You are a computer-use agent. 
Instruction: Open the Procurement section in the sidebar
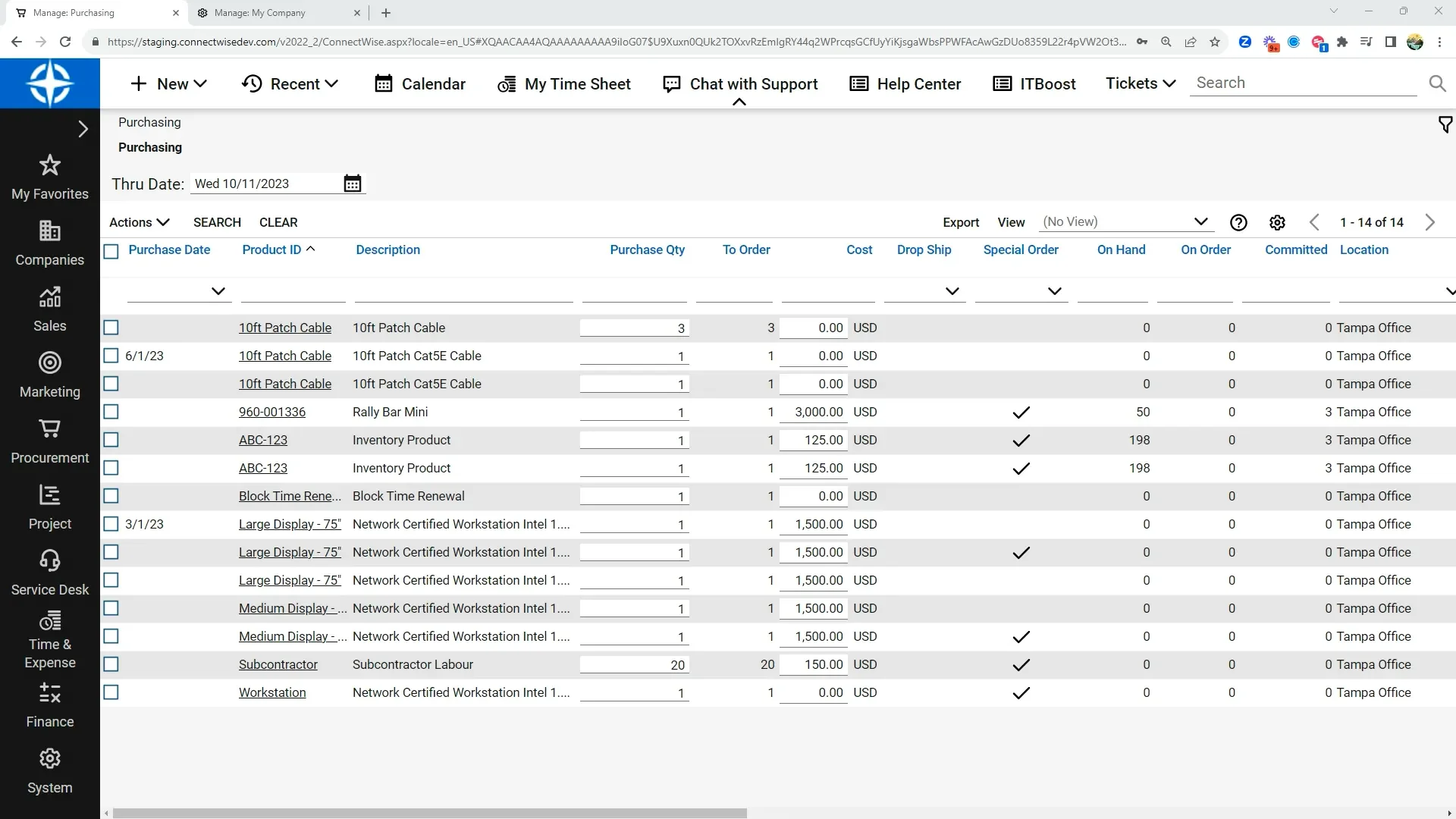point(49,441)
